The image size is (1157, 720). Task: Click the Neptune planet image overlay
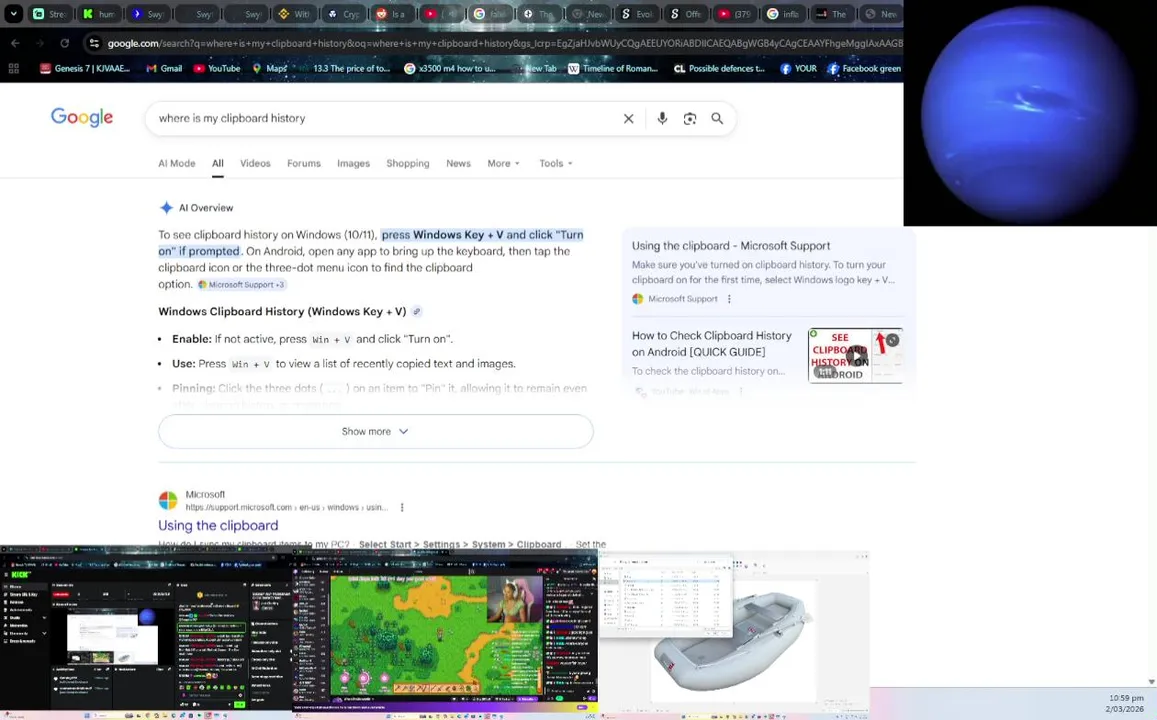pyautogui.click(x=1030, y=113)
